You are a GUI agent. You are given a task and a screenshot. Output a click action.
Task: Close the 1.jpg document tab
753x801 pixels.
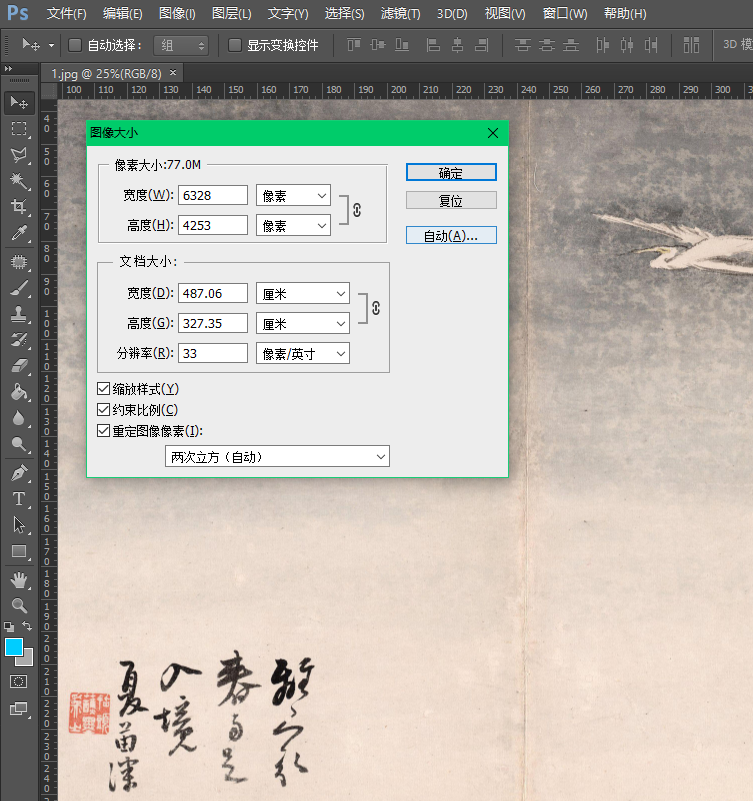click(173, 73)
